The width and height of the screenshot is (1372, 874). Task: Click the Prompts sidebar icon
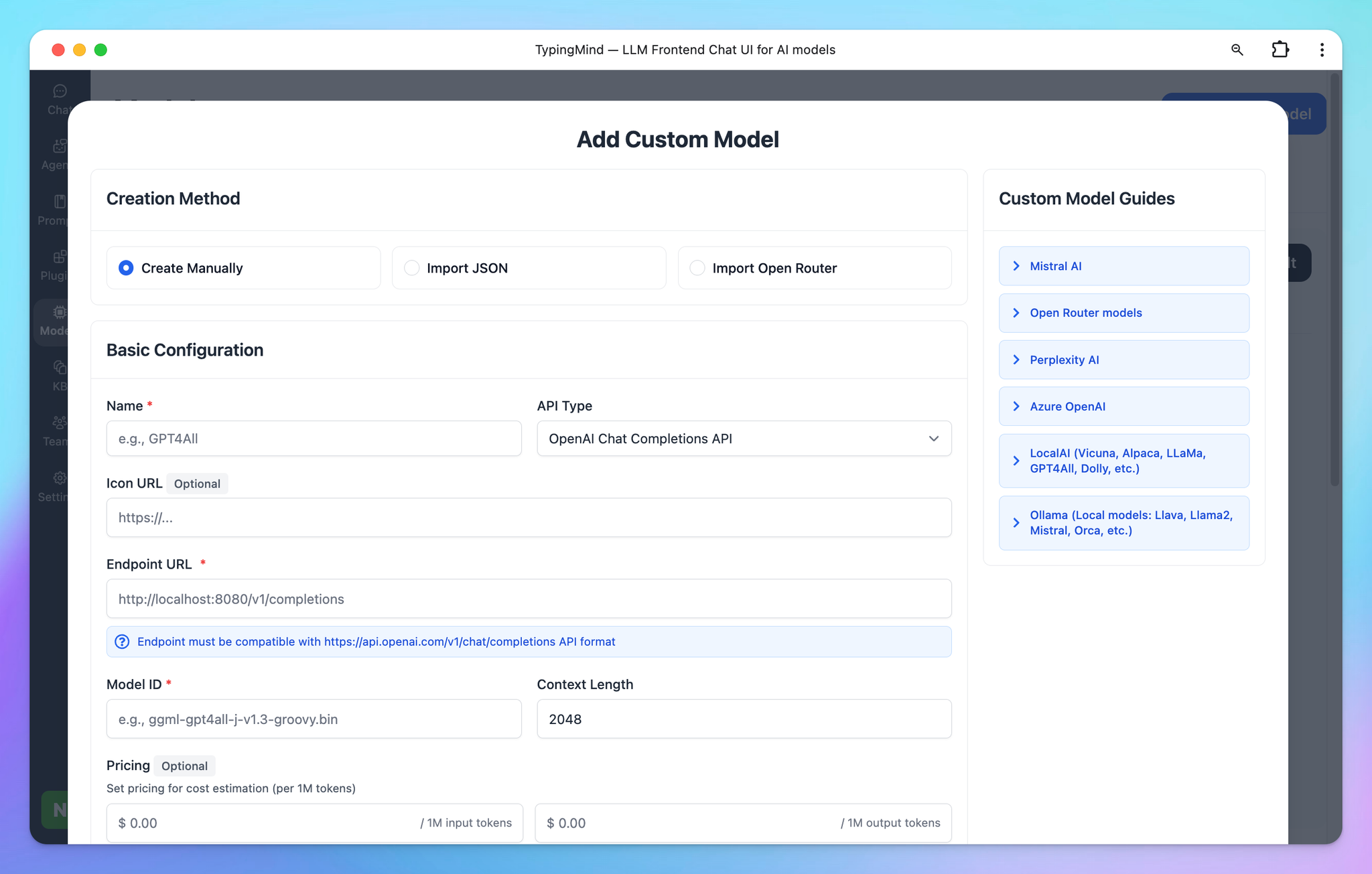pyautogui.click(x=59, y=202)
